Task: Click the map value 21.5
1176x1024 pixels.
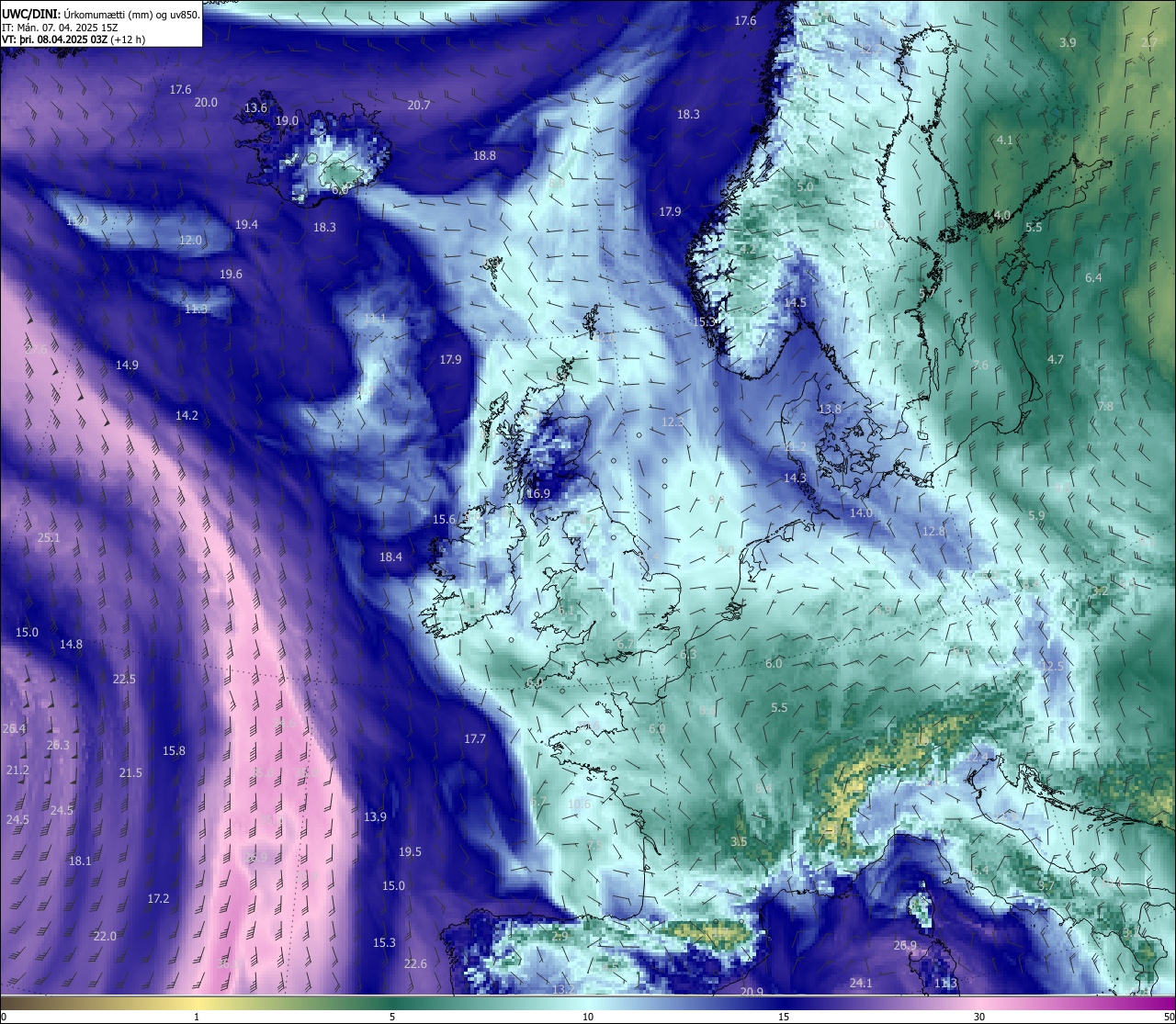Action: pos(130,773)
